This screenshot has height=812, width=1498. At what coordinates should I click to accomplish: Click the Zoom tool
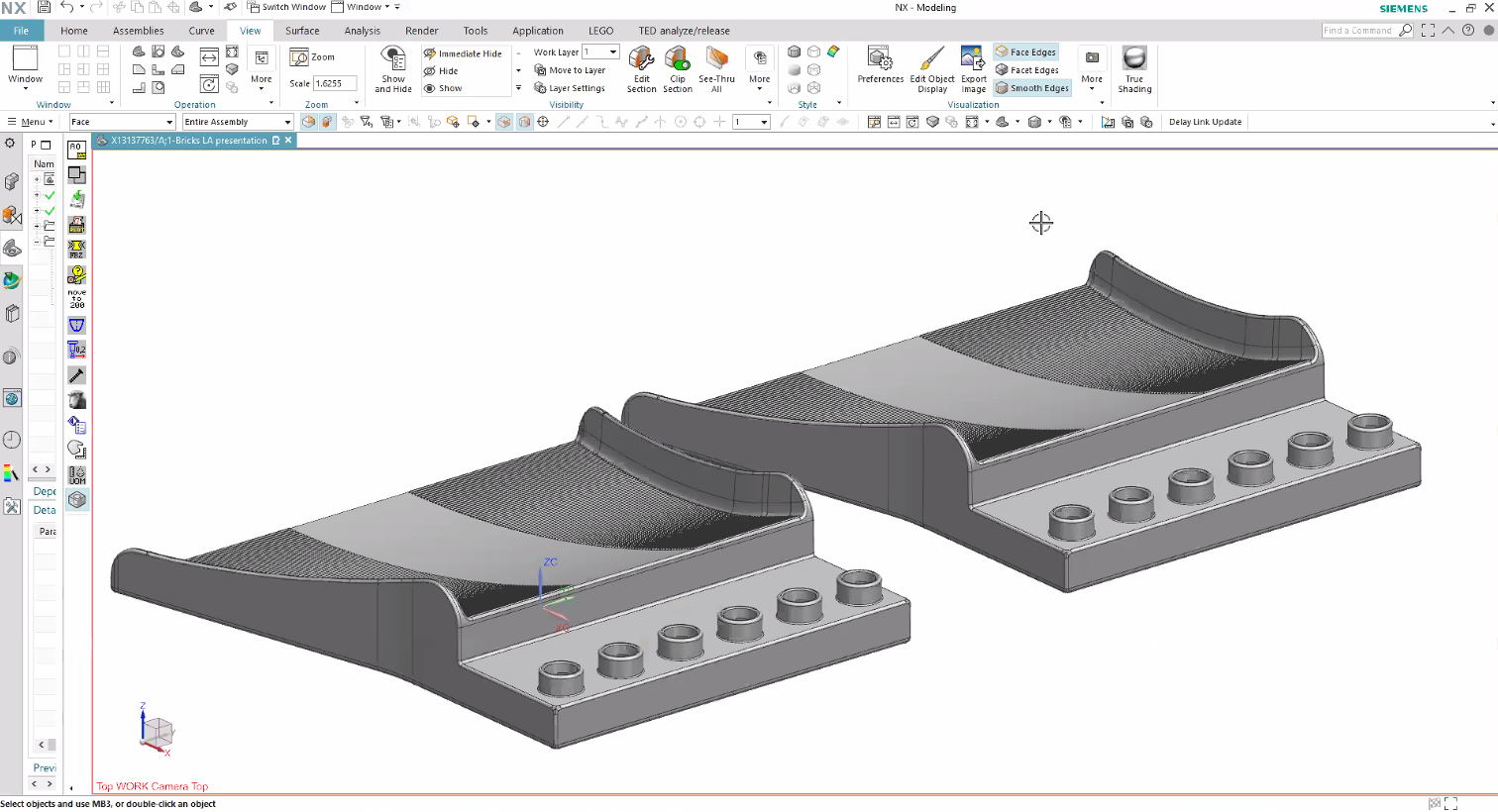[313, 57]
